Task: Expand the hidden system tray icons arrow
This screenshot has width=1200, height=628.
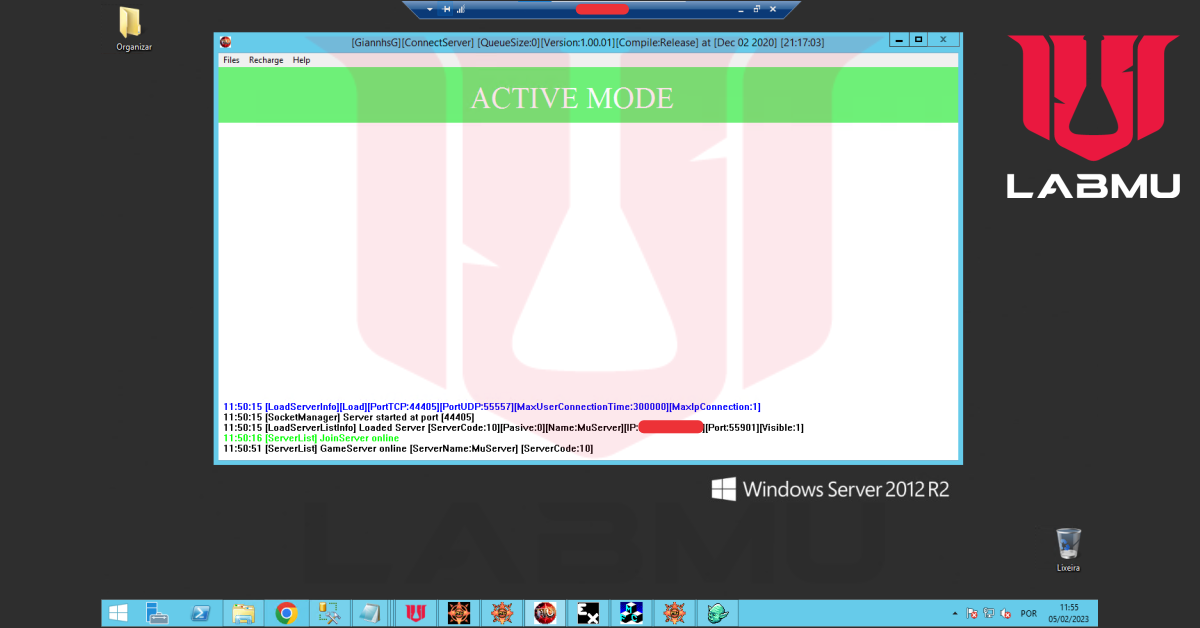Action: pos(955,613)
